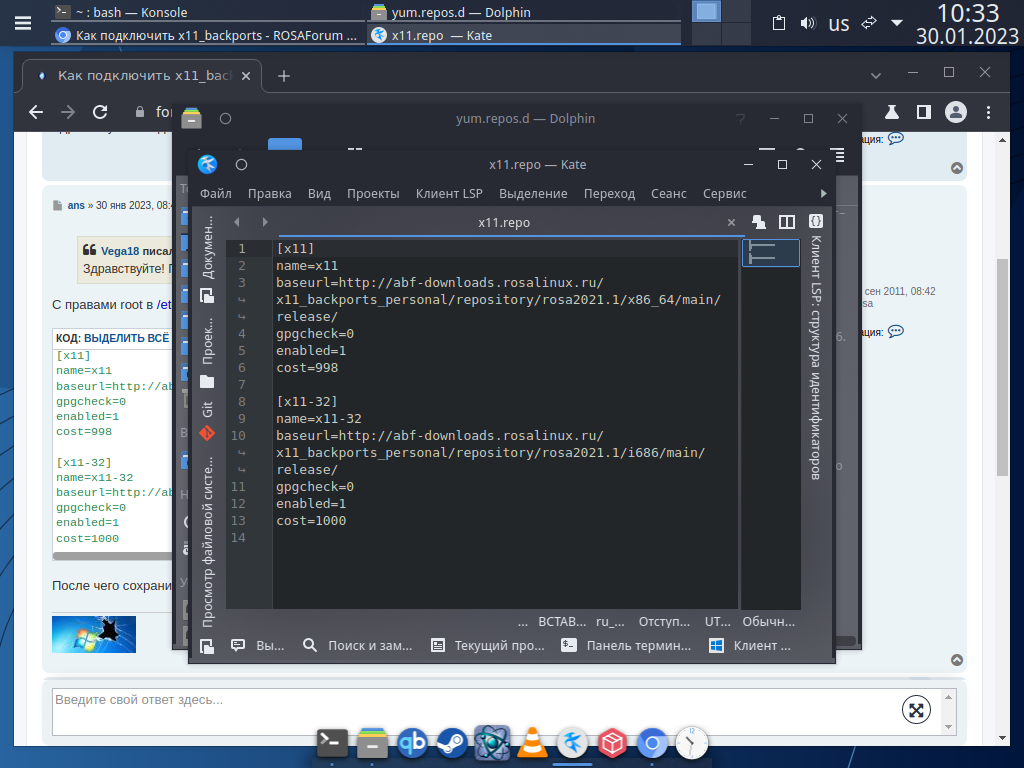Click the split view icon in Kate
The width and height of the screenshot is (1024, 768).
tap(787, 222)
